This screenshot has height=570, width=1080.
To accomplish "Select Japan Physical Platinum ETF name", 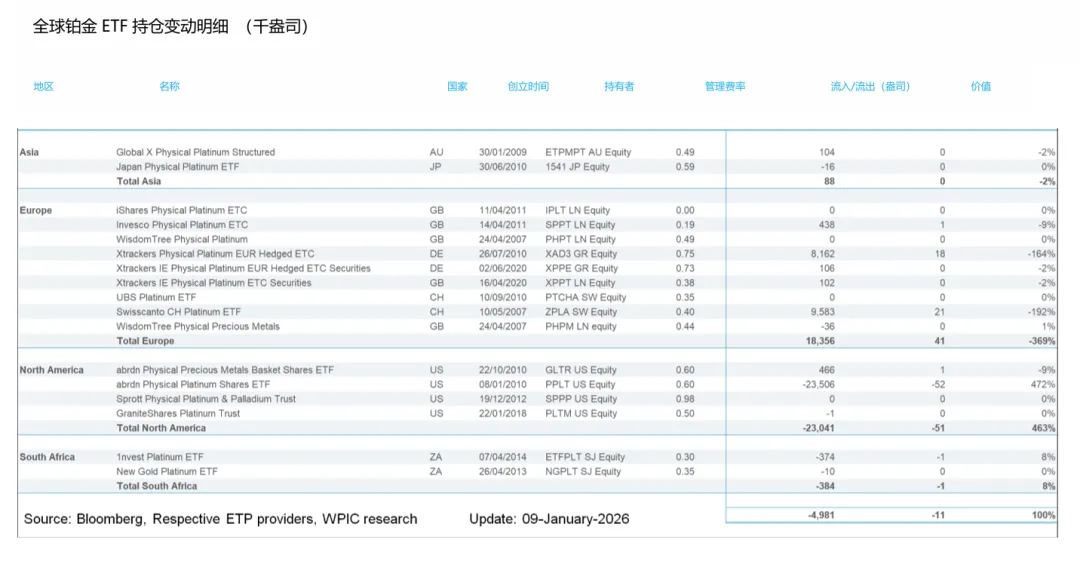I will [178, 167].
